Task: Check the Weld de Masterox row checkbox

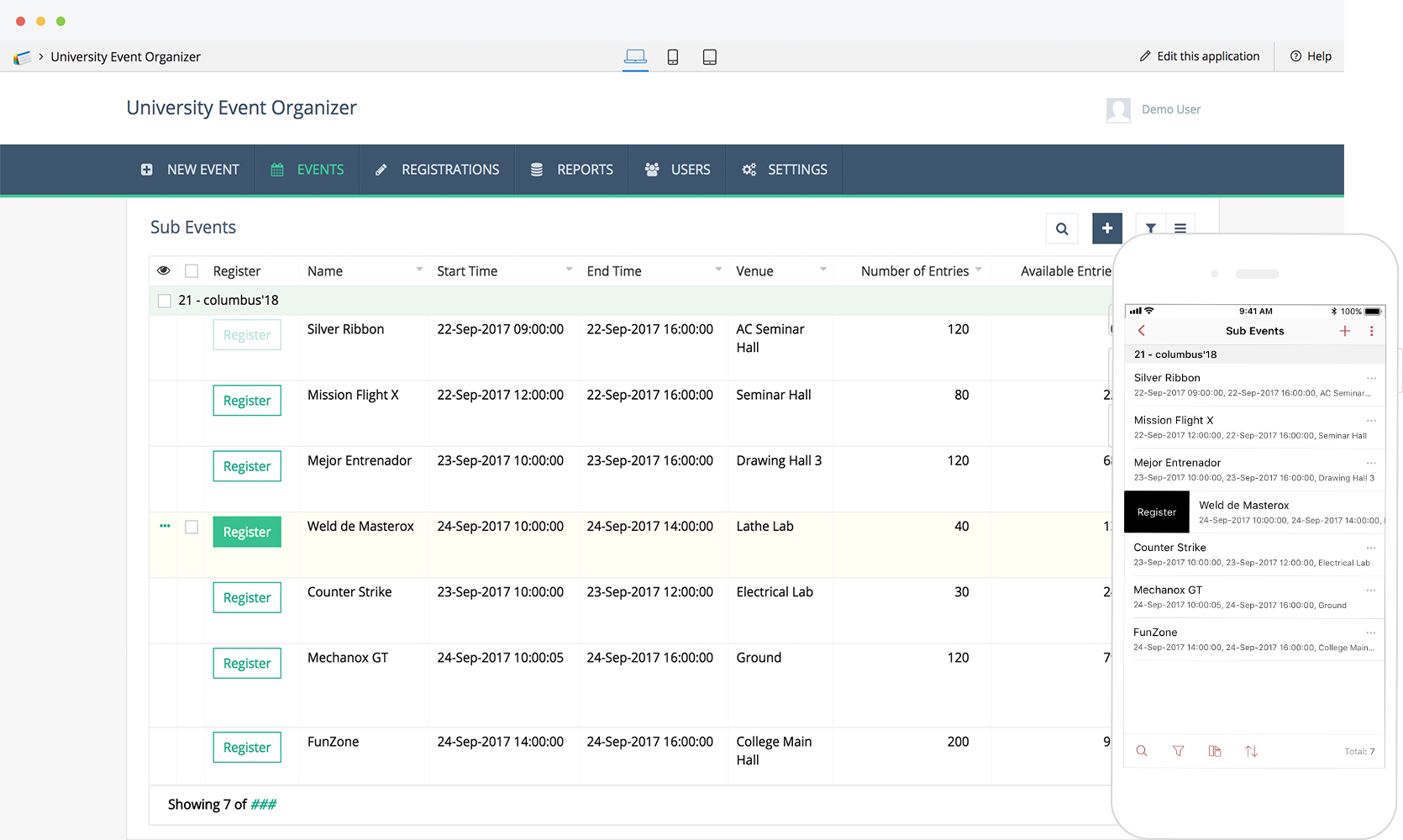Action: click(x=192, y=527)
